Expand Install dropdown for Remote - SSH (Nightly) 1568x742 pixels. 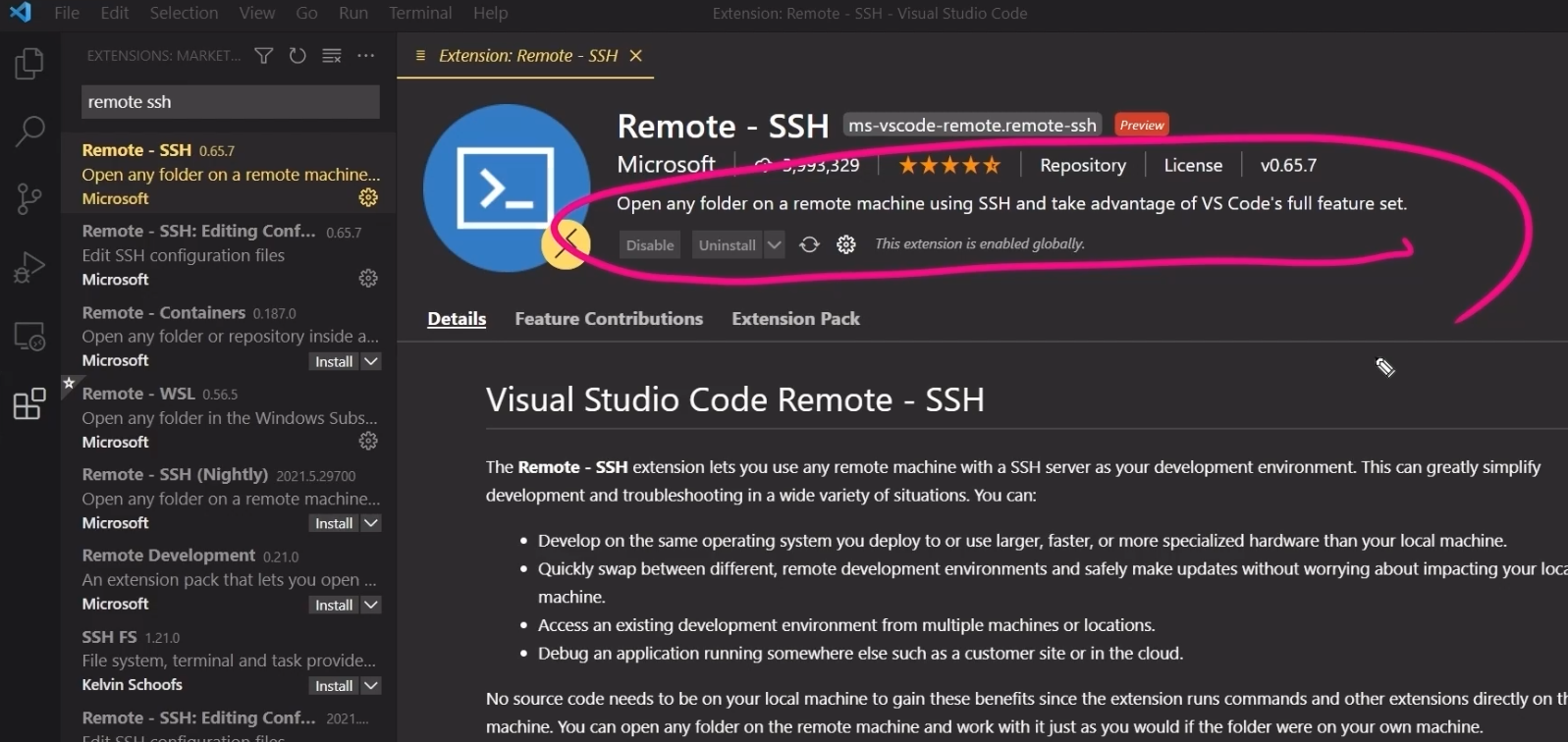(371, 523)
